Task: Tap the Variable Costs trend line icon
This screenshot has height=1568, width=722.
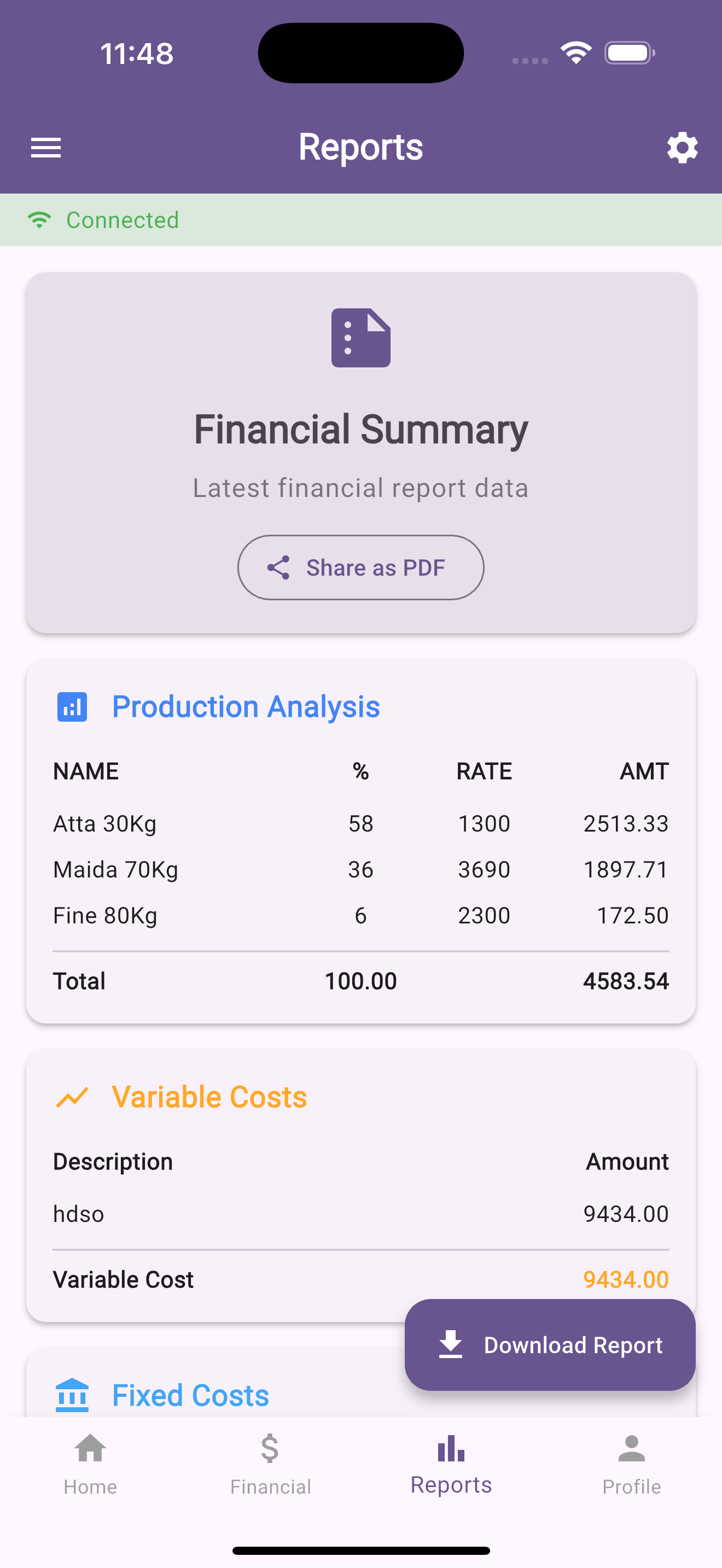Action: [x=72, y=1097]
